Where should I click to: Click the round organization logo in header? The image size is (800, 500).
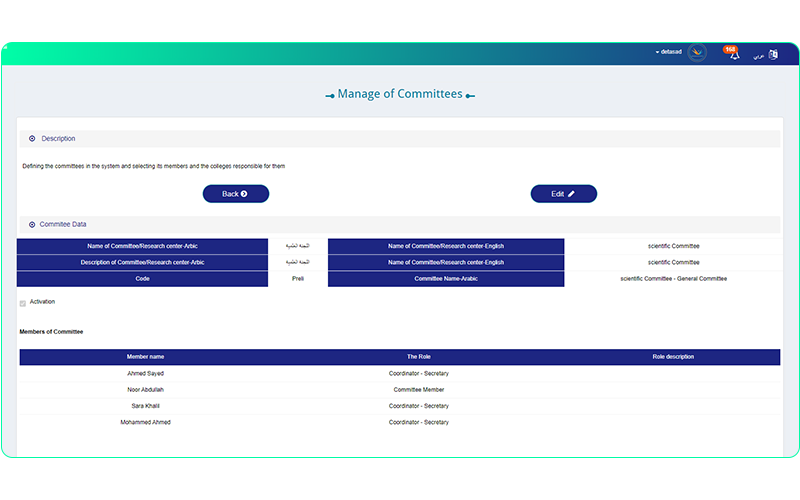pyautogui.click(x=698, y=53)
